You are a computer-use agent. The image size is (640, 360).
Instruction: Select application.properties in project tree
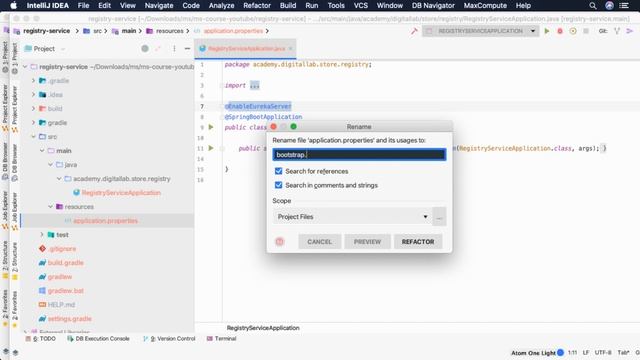[x=105, y=221]
